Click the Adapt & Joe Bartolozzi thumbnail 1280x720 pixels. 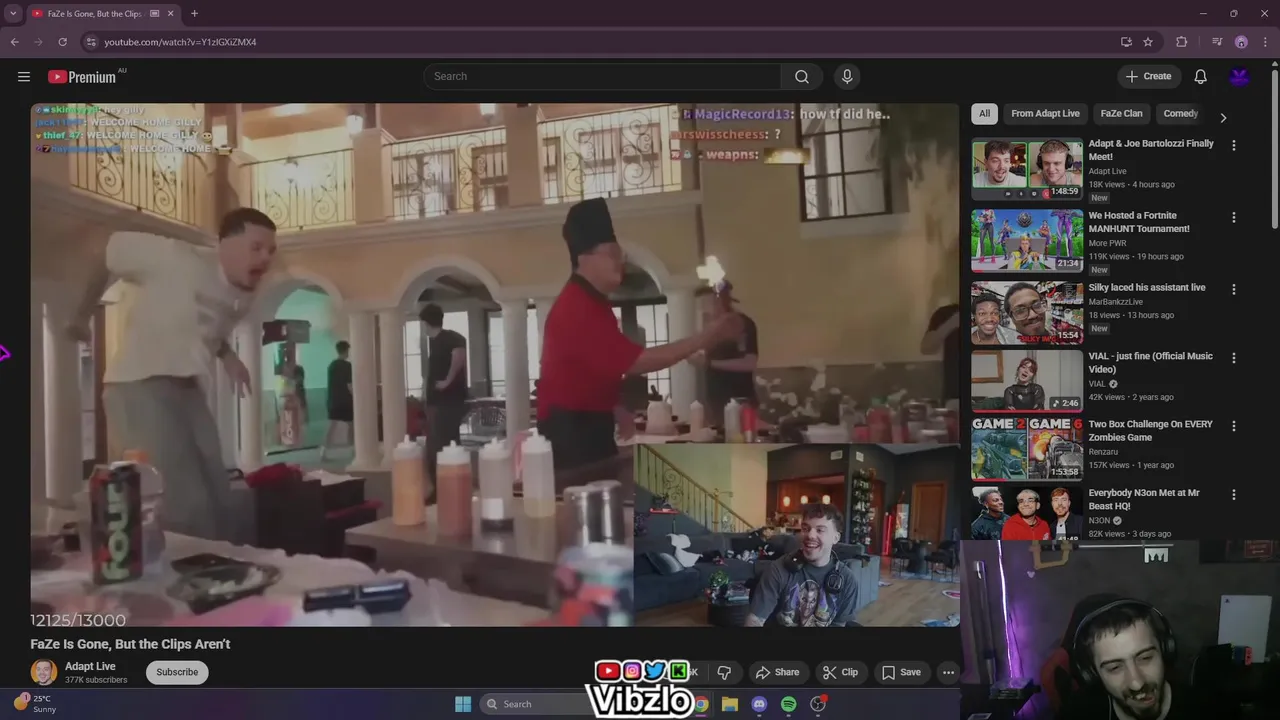1027,169
